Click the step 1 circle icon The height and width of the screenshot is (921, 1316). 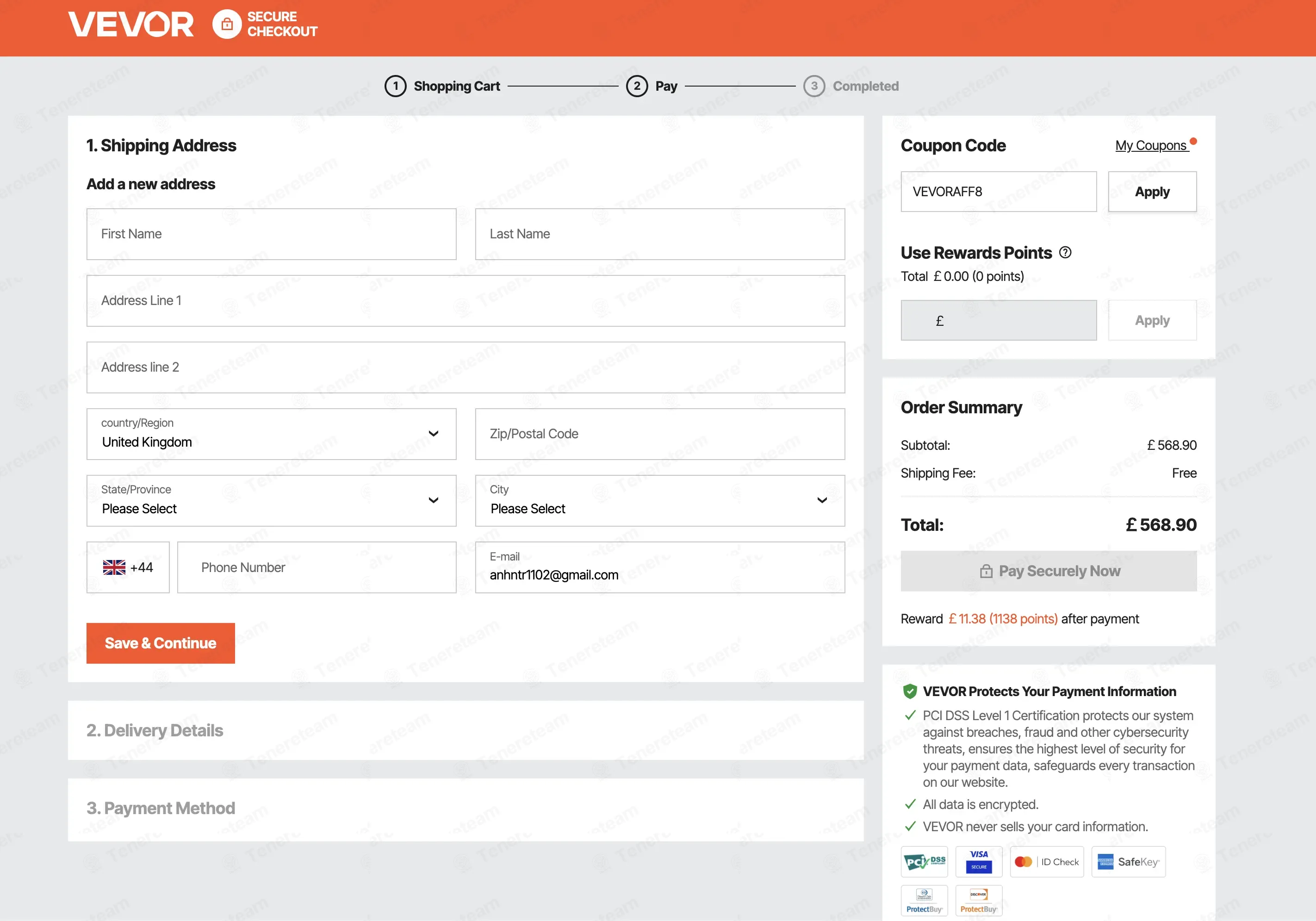(x=396, y=86)
